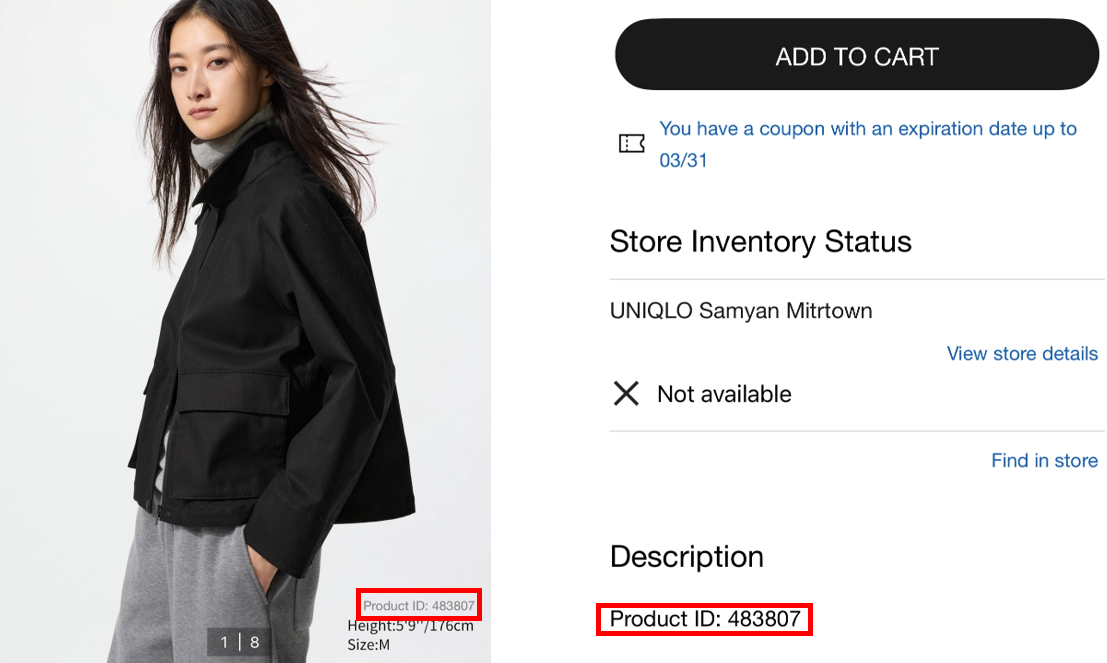Click the model height text on photo
The image size is (1107, 663).
[410, 626]
